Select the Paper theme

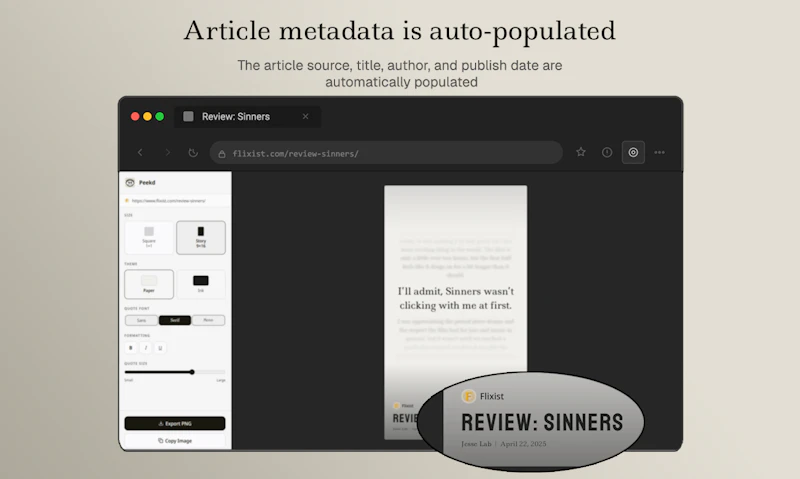(x=149, y=284)
